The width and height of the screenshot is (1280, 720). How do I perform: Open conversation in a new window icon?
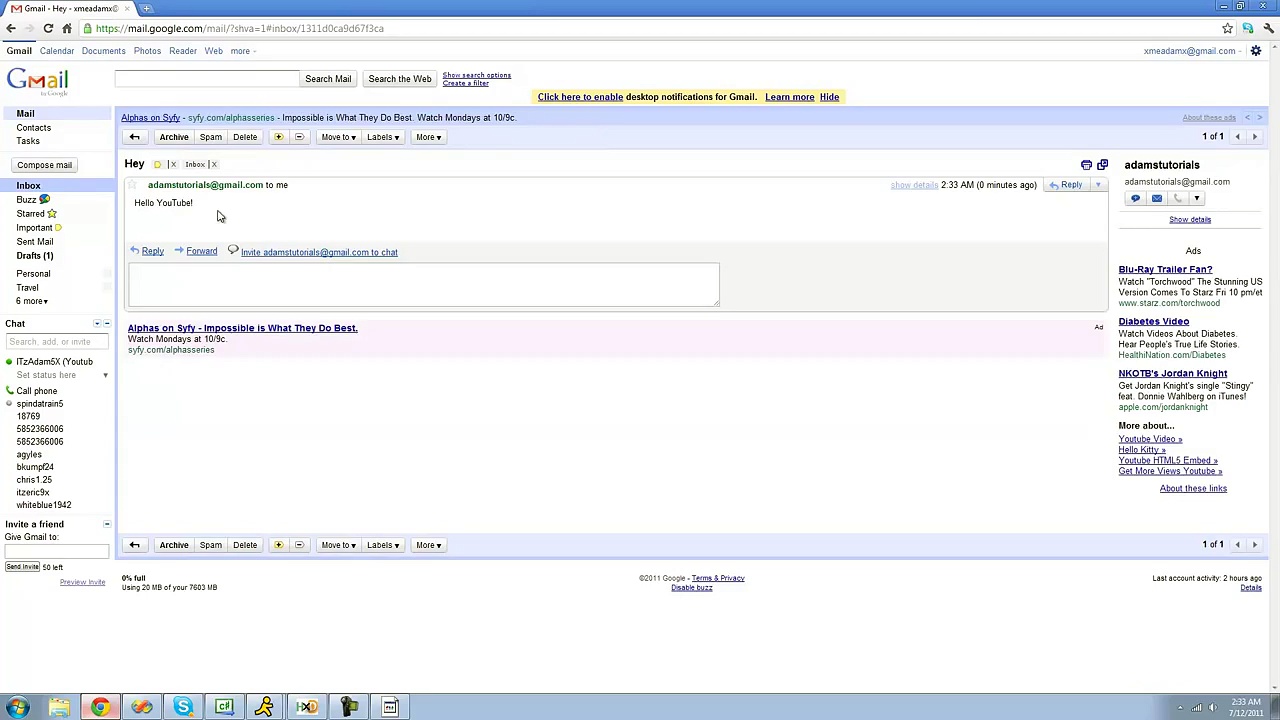(x=1102, y=165)
